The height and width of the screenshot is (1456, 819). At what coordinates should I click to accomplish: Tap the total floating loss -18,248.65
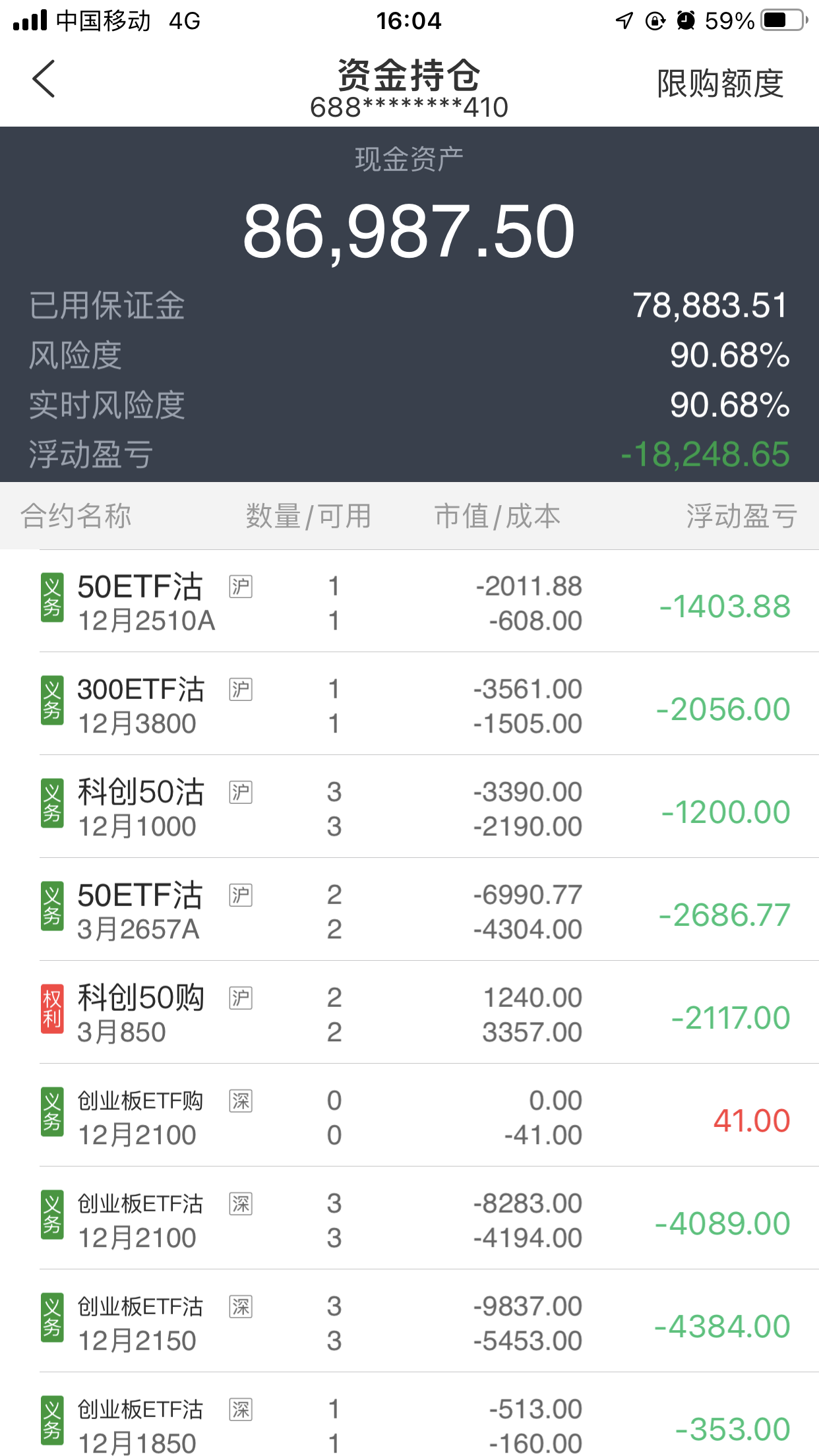(x=705, y=454)
